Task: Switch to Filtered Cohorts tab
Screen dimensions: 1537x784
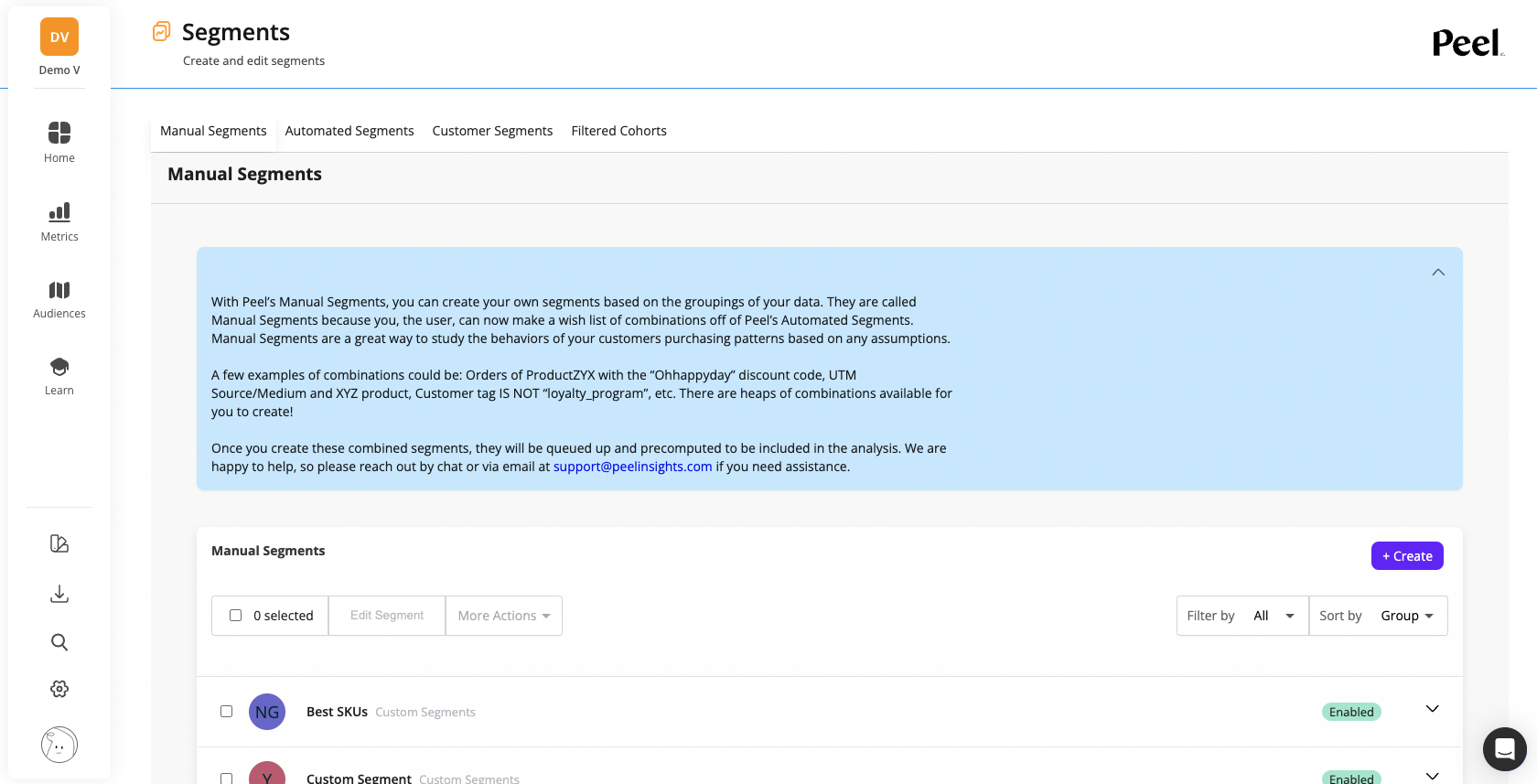Action: (618, 131)
